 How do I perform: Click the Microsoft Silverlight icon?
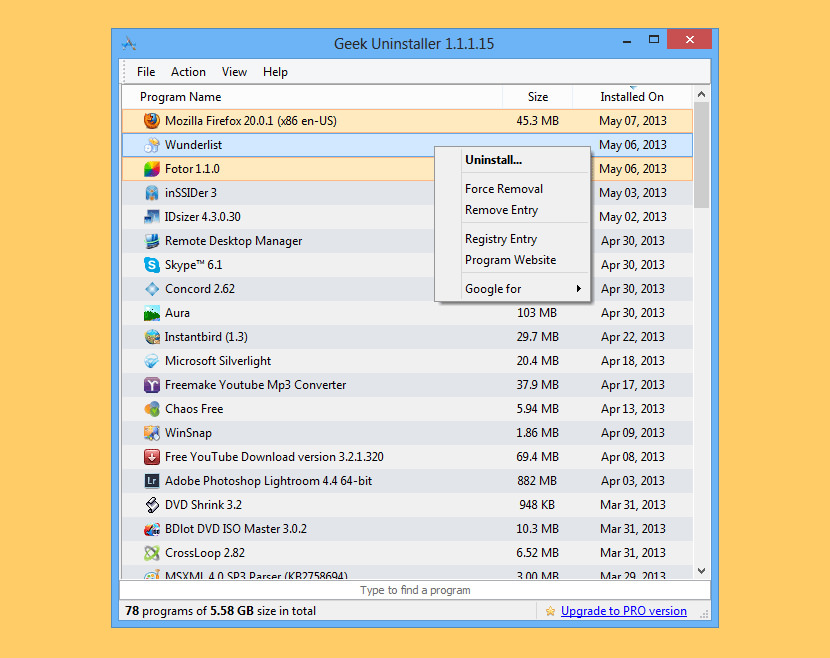[152, 360]
